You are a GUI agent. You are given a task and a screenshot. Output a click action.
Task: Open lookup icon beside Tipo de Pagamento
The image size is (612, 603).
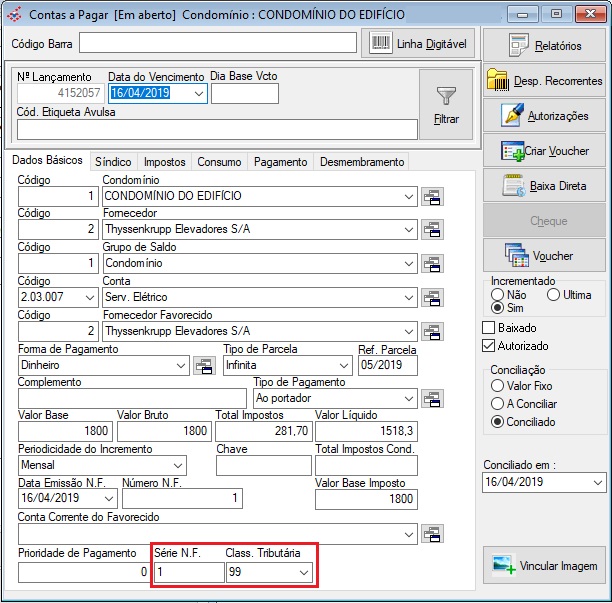point(432,398)
